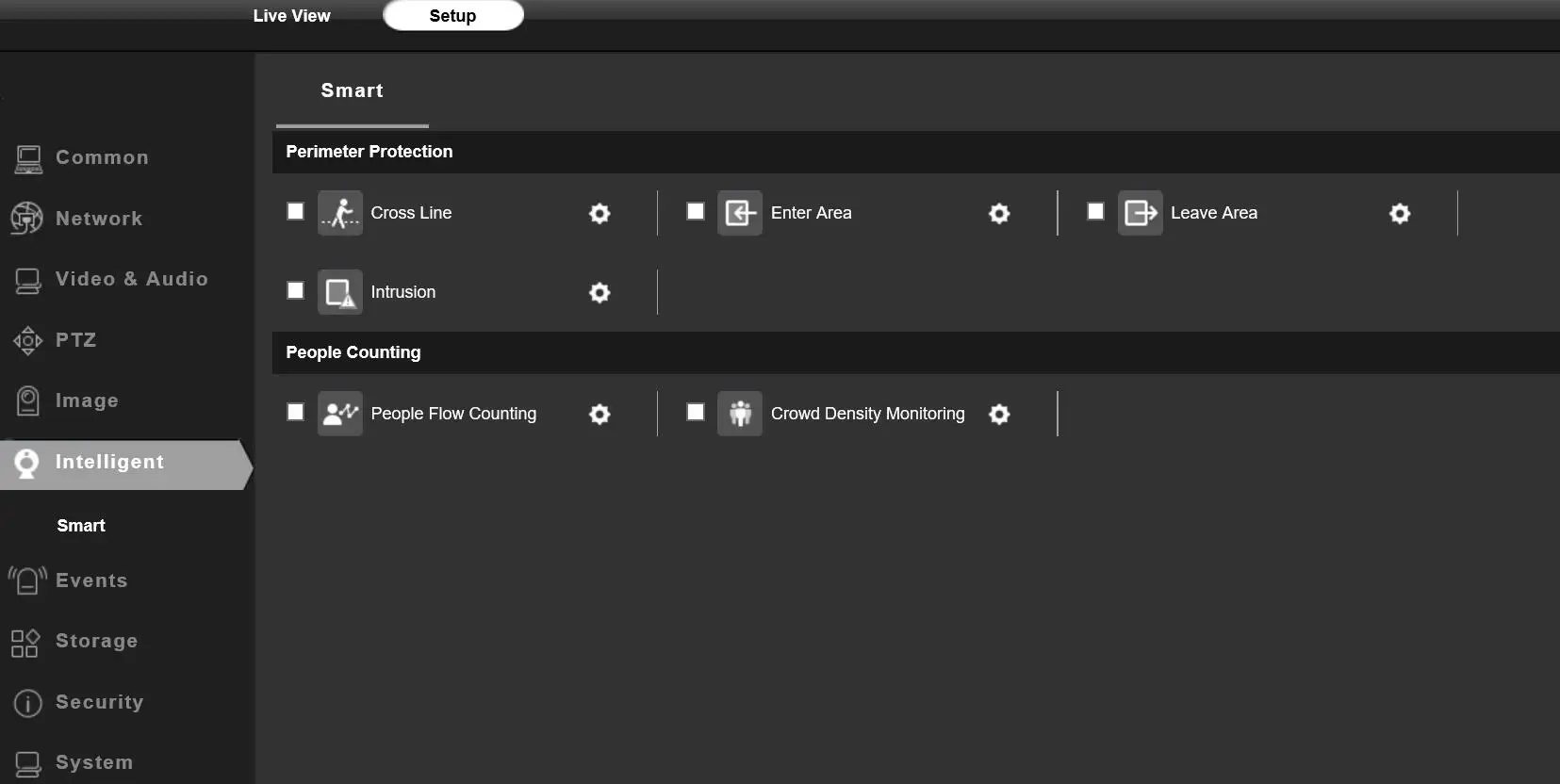Screen dimensions: 1560x784
Task: Click the Enter Area arrow icon
Action: pos(740,213)
